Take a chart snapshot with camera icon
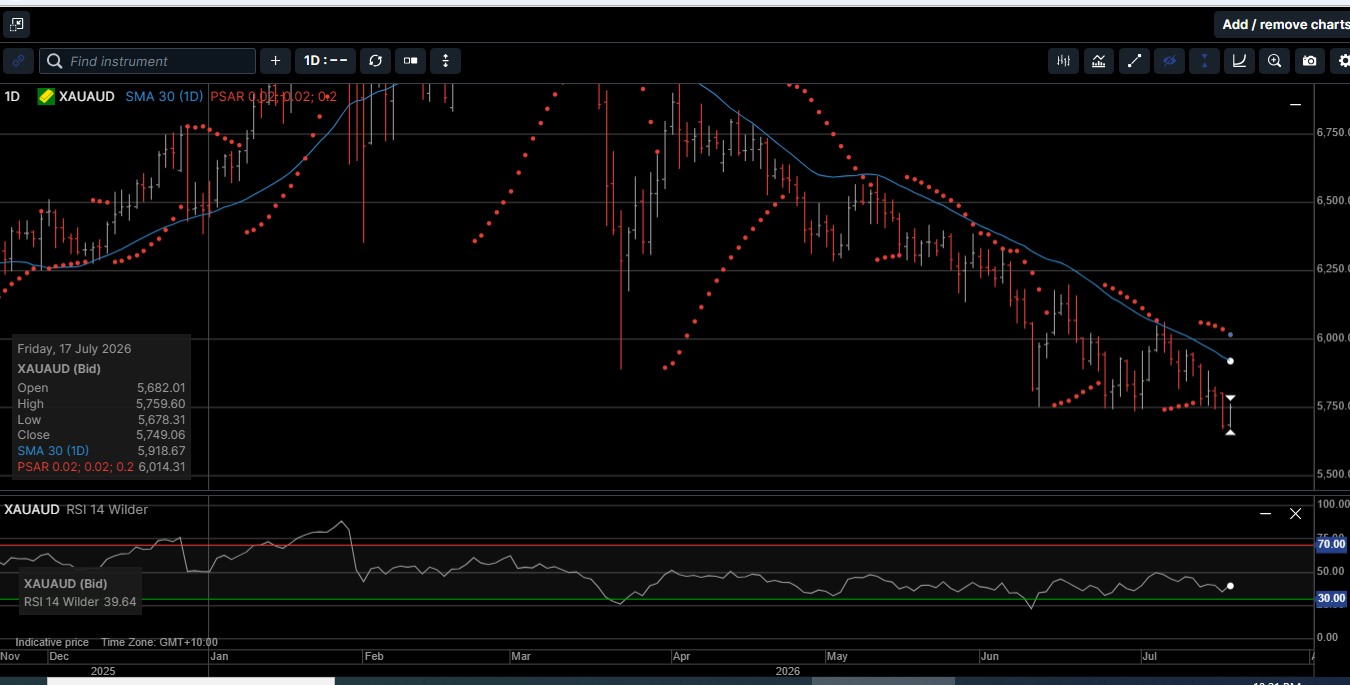 click(x=1309, y=61)
